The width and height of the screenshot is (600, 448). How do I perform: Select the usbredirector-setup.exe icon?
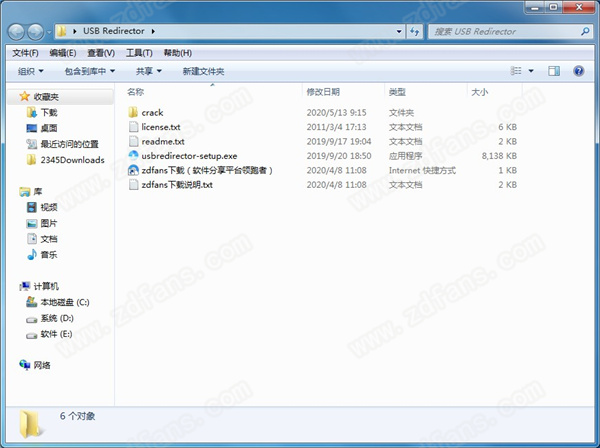(133, 156)
